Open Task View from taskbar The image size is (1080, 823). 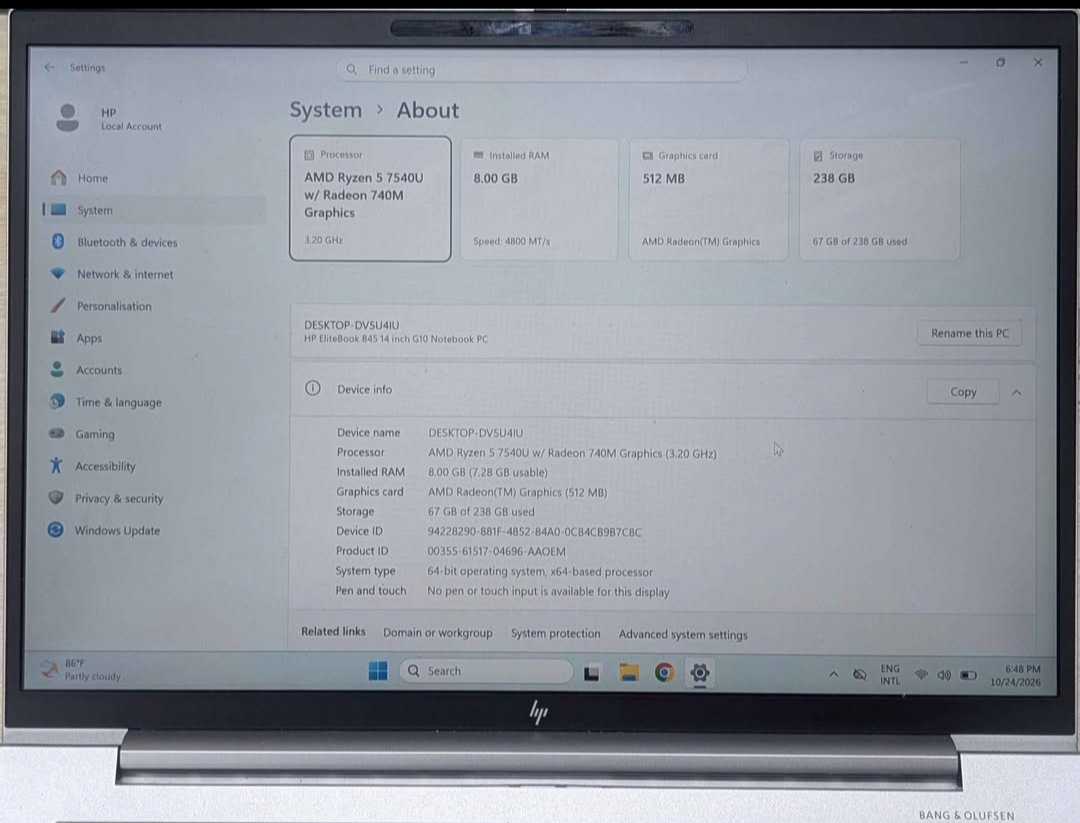[x=592, y=673]
